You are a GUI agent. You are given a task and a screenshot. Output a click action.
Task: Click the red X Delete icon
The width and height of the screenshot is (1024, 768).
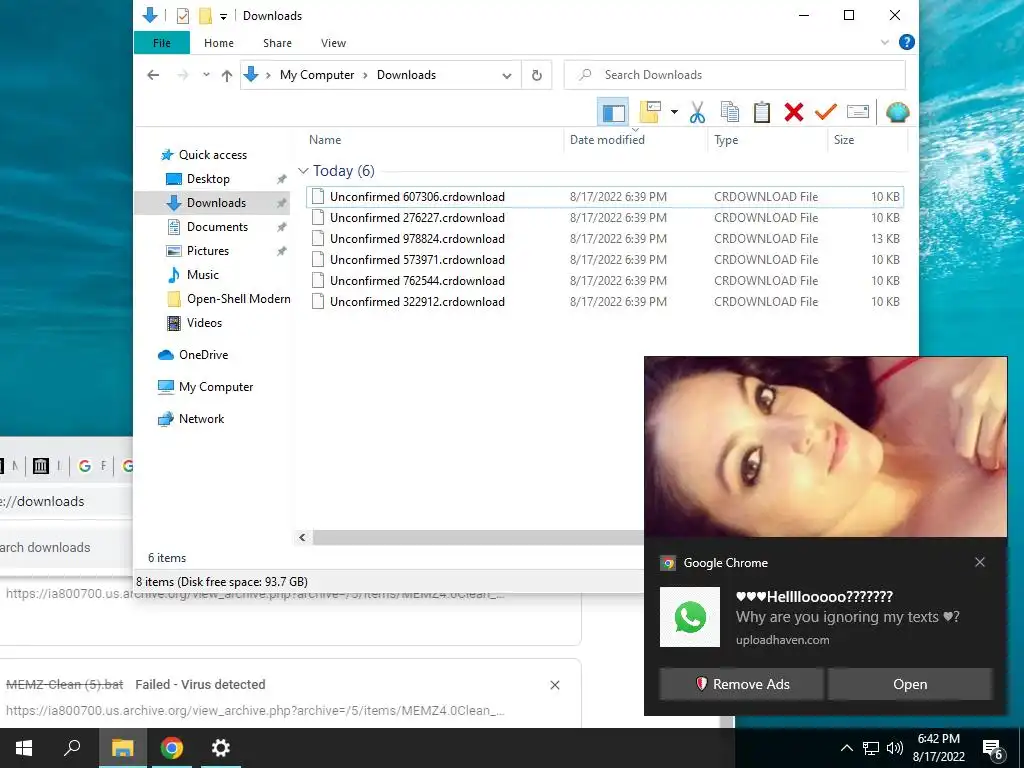click(x=793, y=112)
